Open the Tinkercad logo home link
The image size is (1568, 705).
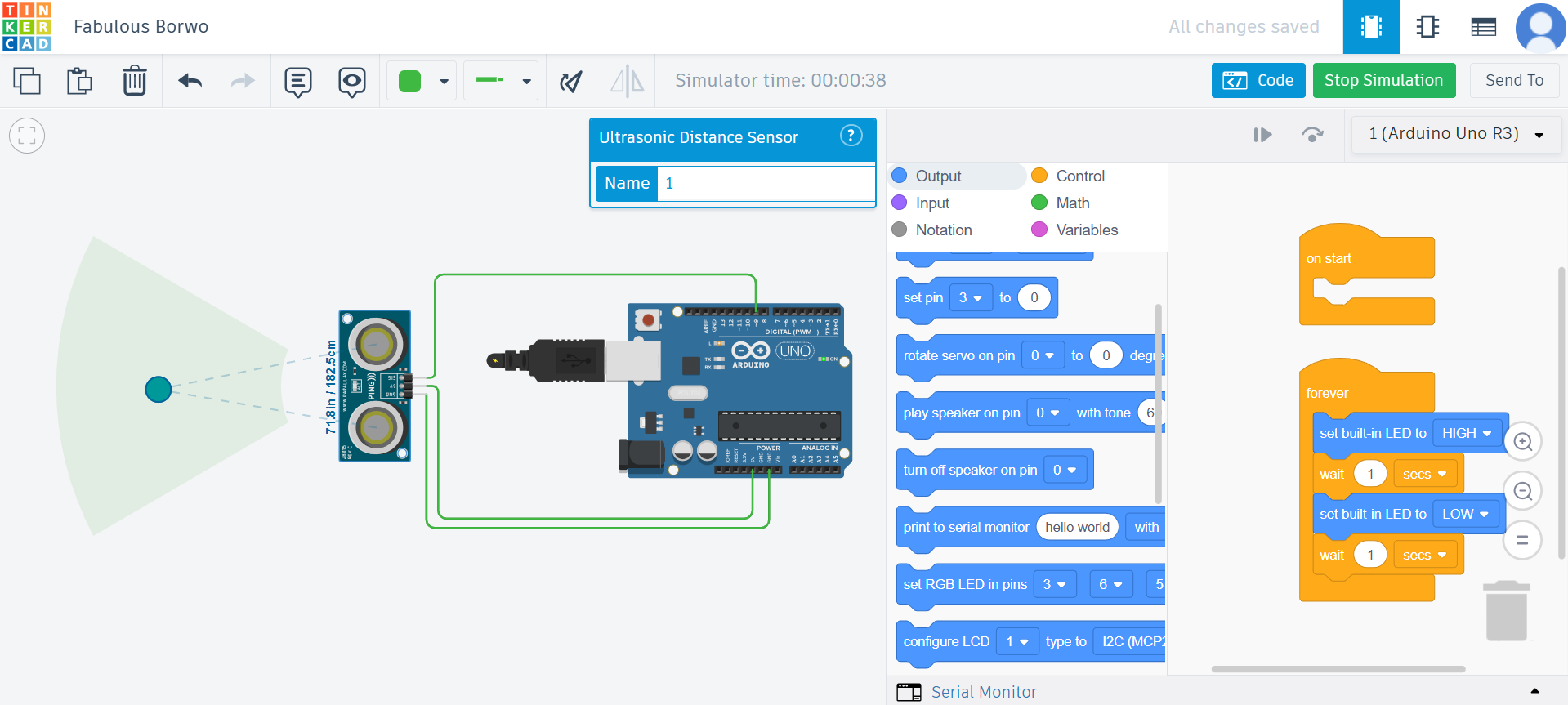tap(27, 27)
